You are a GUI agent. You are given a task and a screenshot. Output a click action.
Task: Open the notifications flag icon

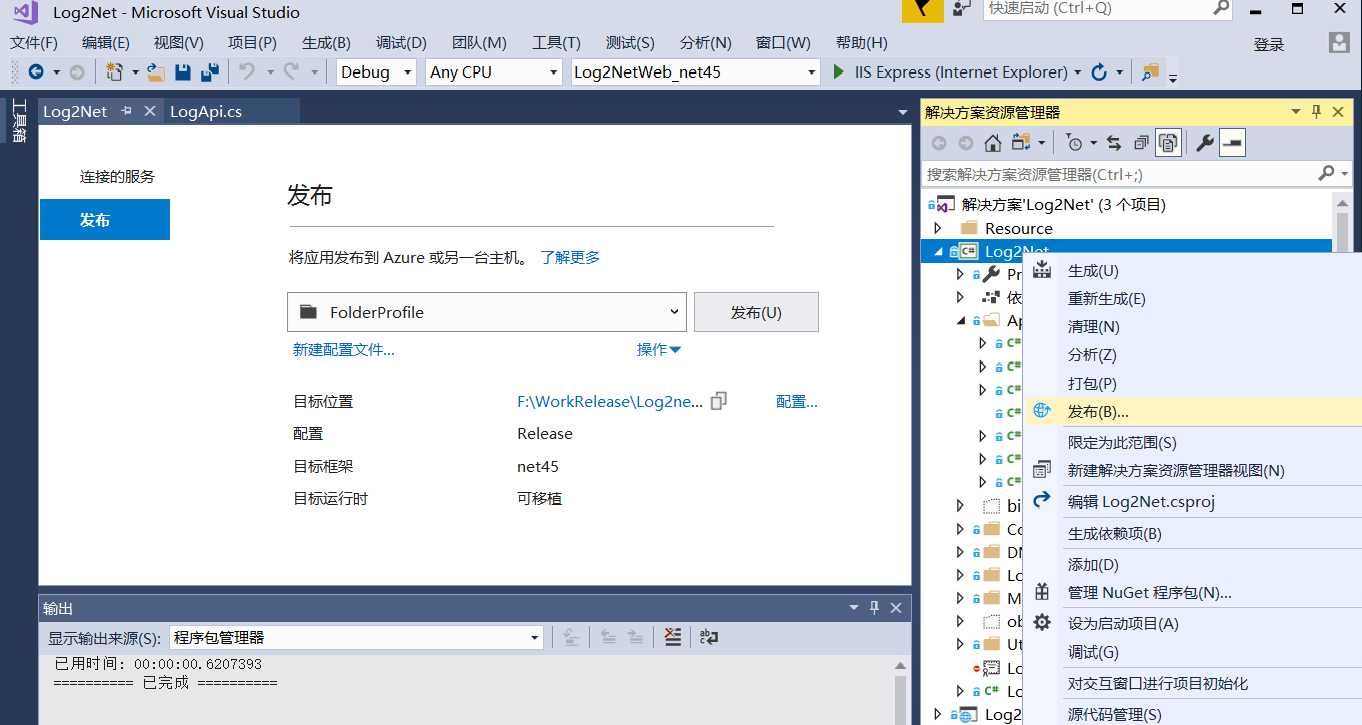point(922,10)
